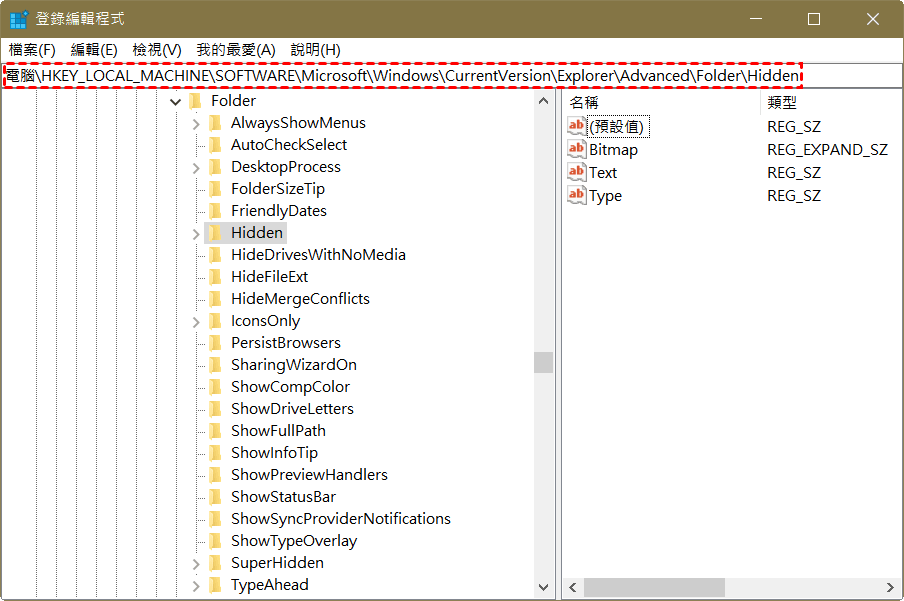Click the folder icon next to AlwaysShowMenus
Image resolution: width=904 pixels, height=601 pixels.
215,123
